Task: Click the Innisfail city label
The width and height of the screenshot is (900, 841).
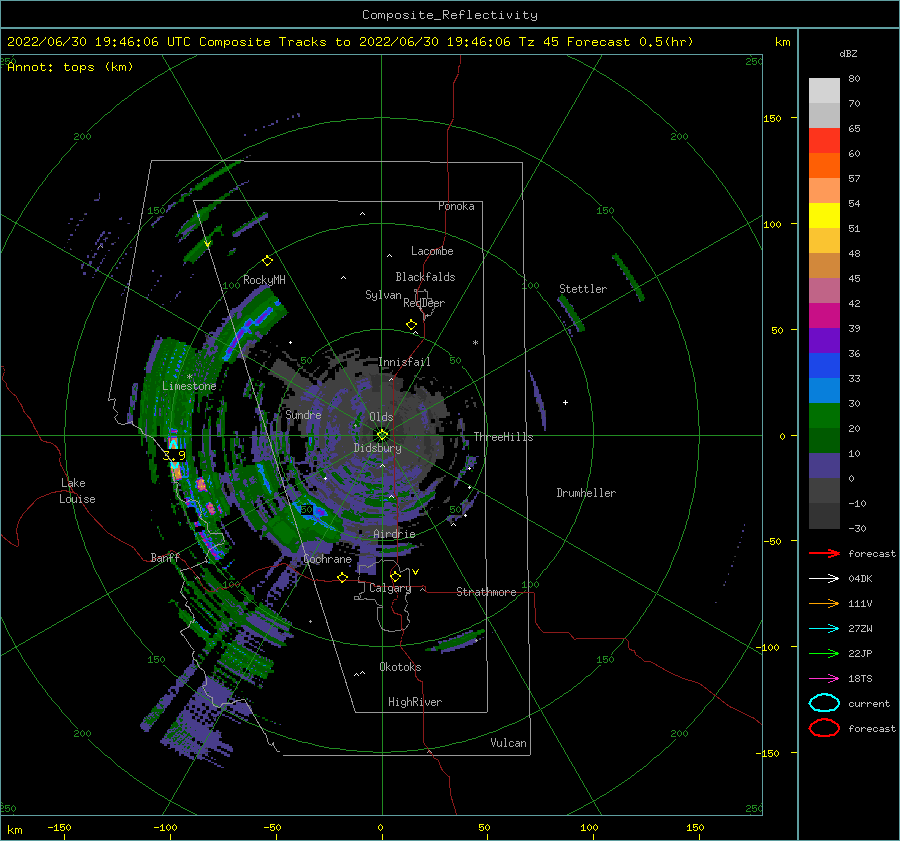Action: (x=404, y=362)
